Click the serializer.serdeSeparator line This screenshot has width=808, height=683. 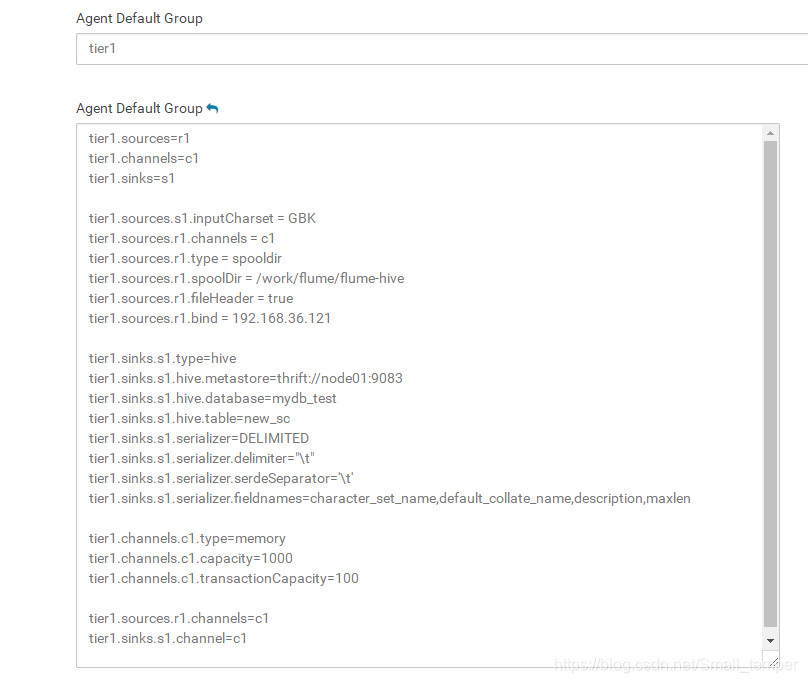(x=221, y=479)
